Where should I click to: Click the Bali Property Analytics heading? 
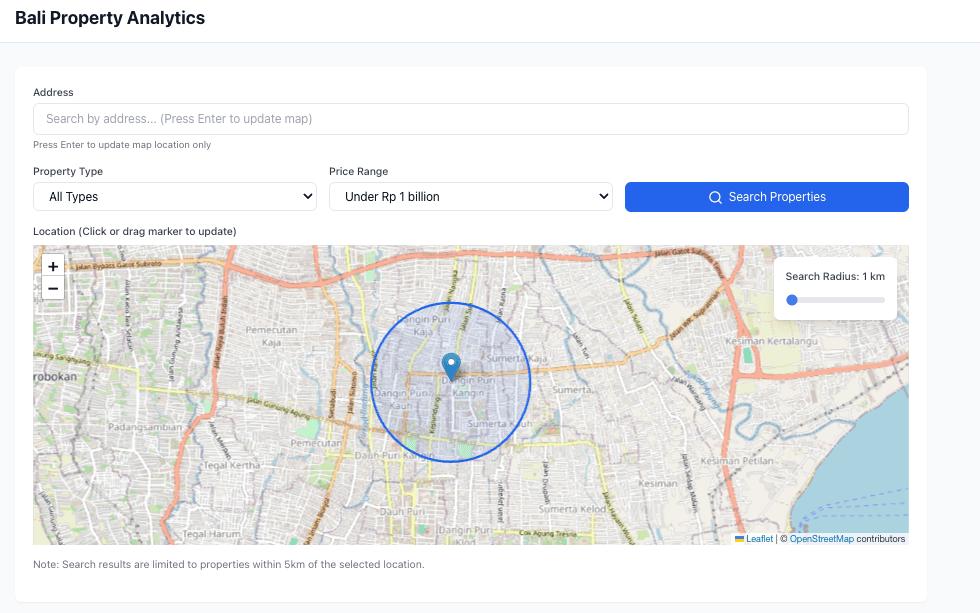[110, 18]
